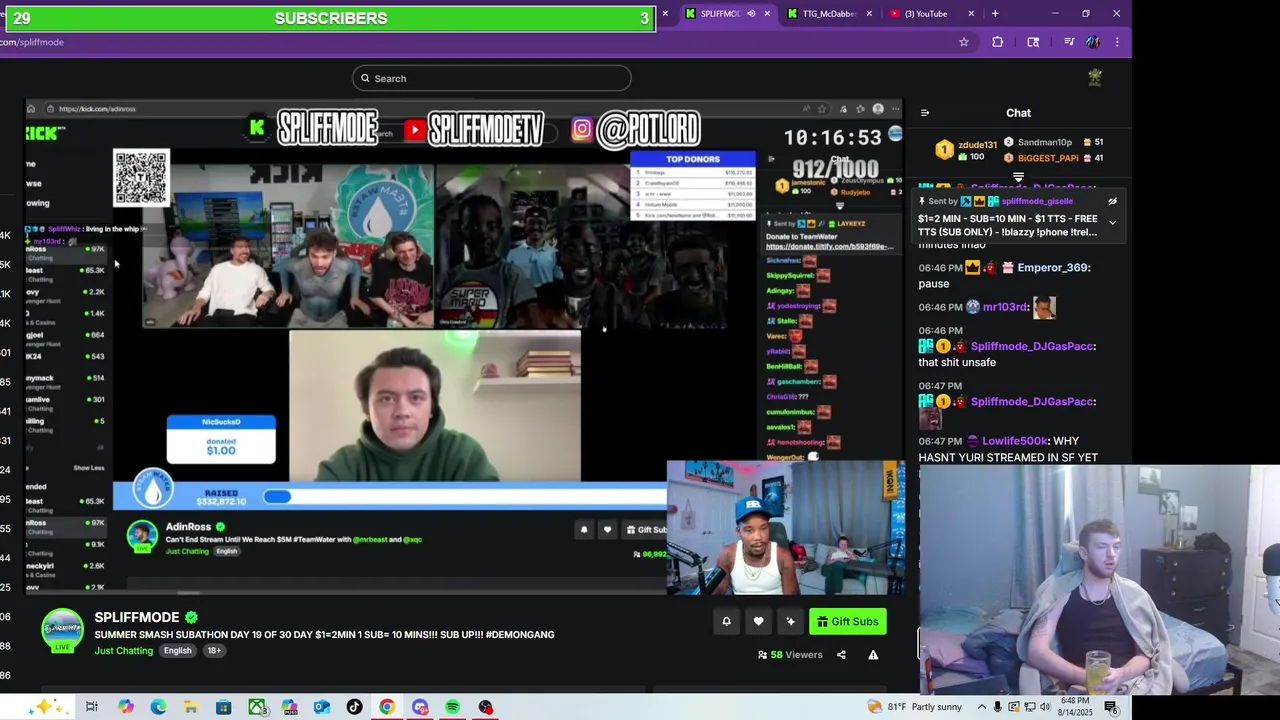
Task: Click the 18+ mature tag
Action: click(214, 651)
